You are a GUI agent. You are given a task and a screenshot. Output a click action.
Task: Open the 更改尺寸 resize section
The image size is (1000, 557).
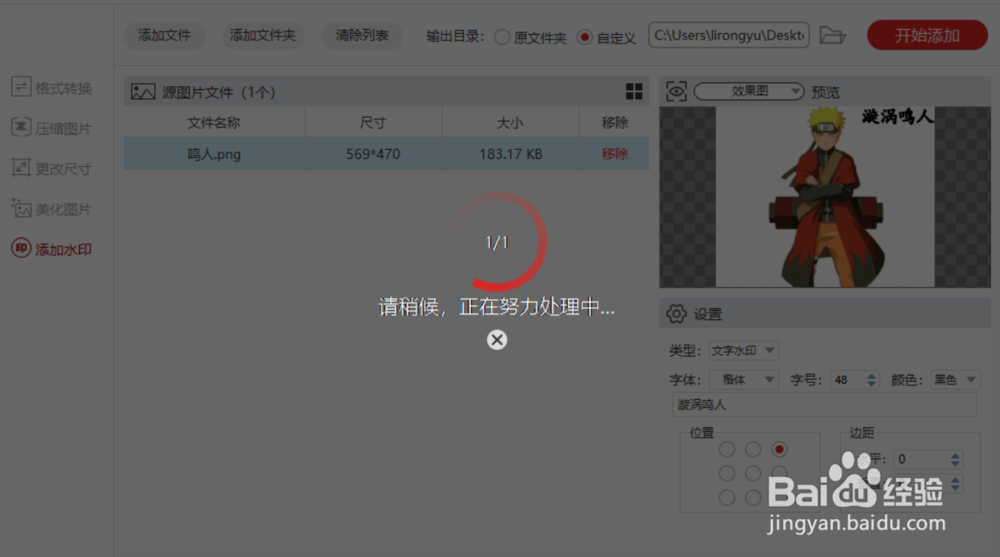pyautogui.click(x=52, y=168)
